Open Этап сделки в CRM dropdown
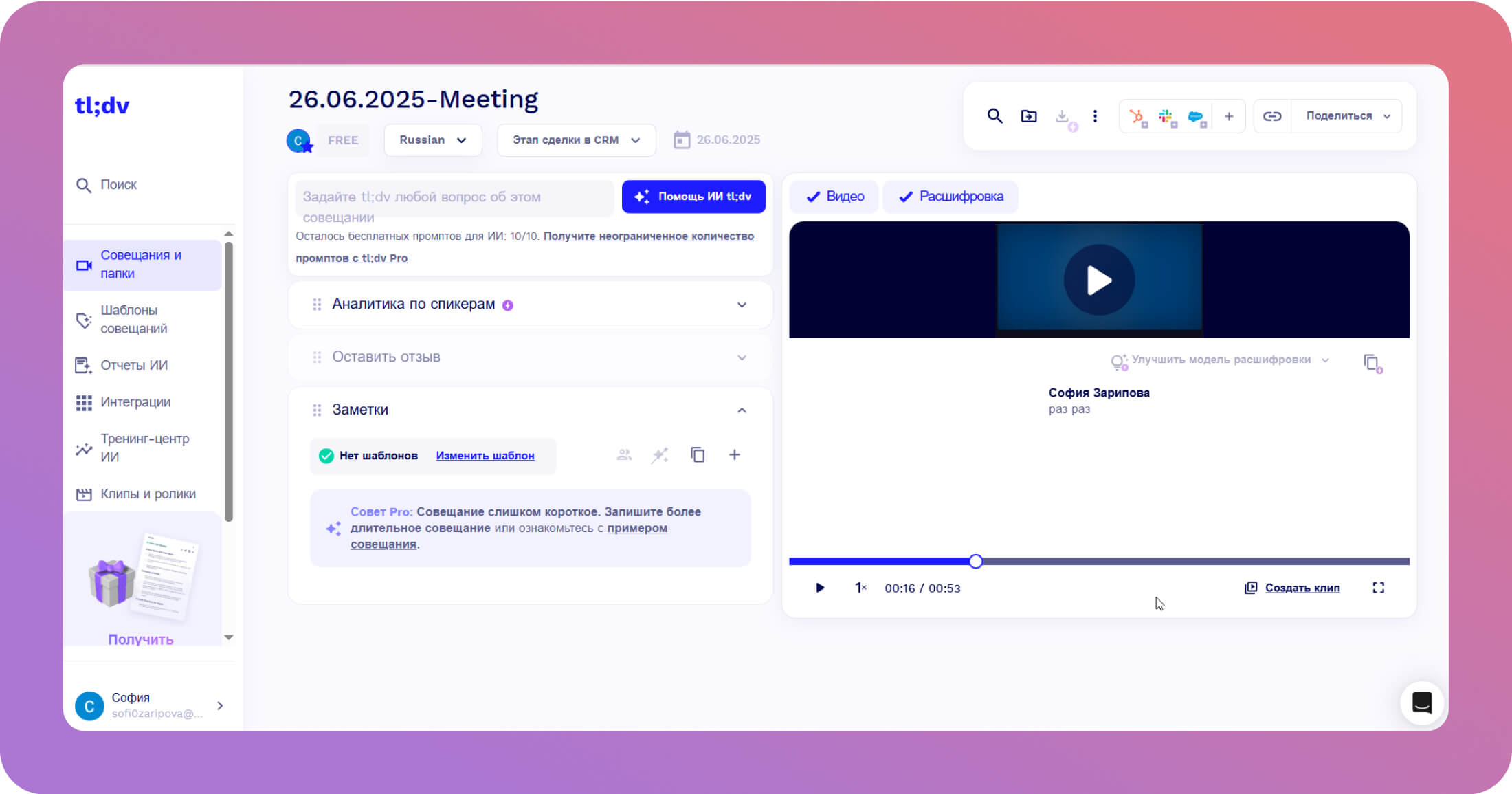This screenshot has height=794, width=1512. click(x=576, y=140)
